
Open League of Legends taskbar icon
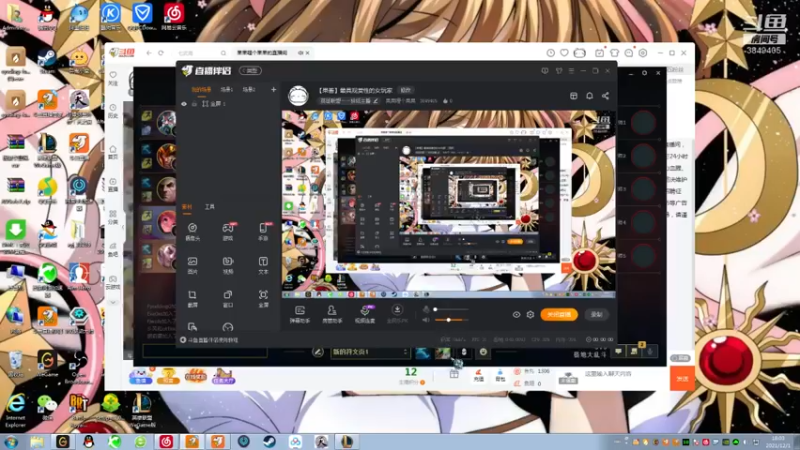tap(347, 441)
